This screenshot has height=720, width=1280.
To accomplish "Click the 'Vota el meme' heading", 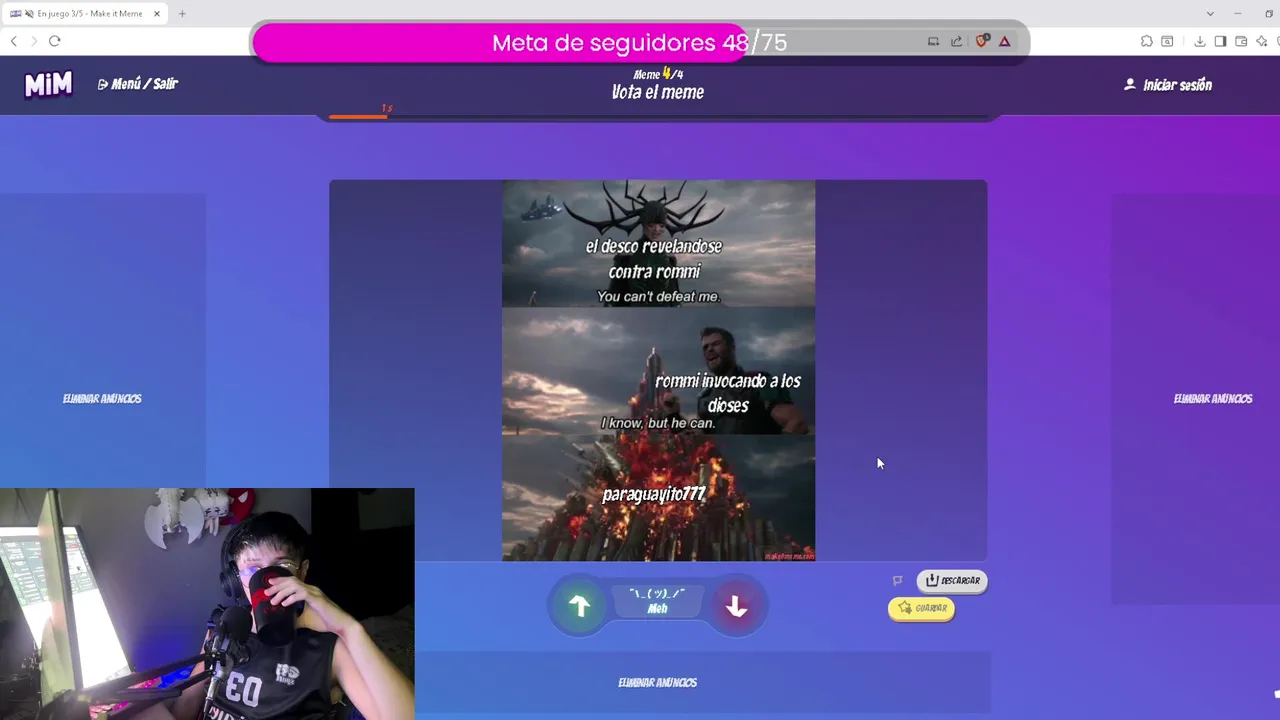I will click(658, 92).
